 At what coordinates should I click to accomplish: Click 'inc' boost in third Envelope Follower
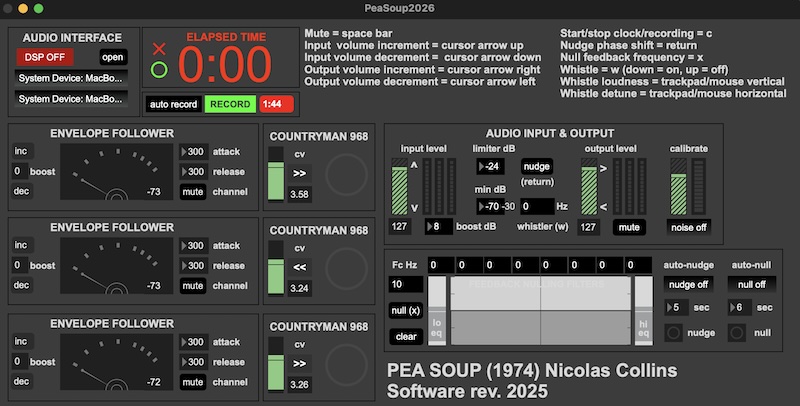click(21, 340)
